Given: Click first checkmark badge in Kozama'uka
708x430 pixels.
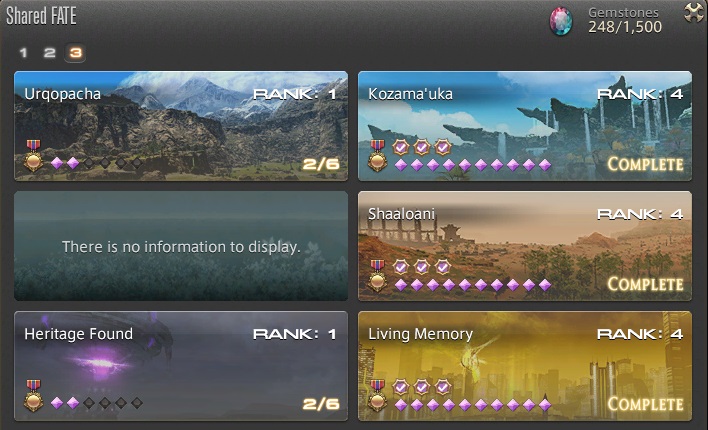Looking at the screenshot, I should (401, 147).
